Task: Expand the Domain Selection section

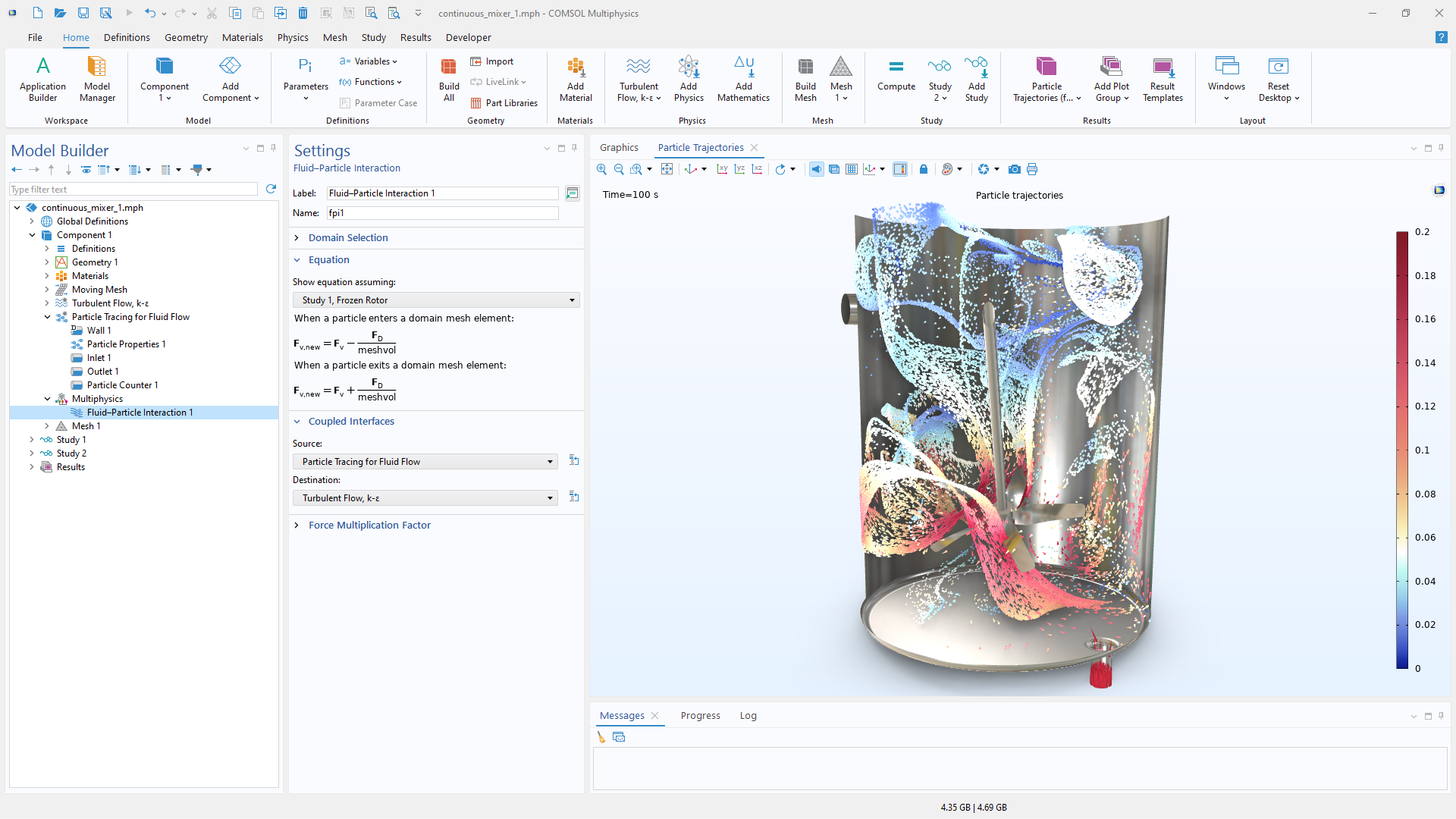Action: pyautogui.click(x=297, y=238)
